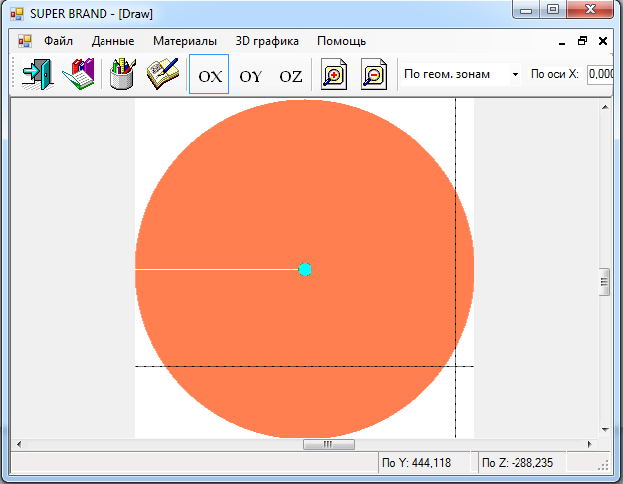623x484 pixels.
Task: Click the 'По оси X' input field
Action: click(x=601, y=74)
